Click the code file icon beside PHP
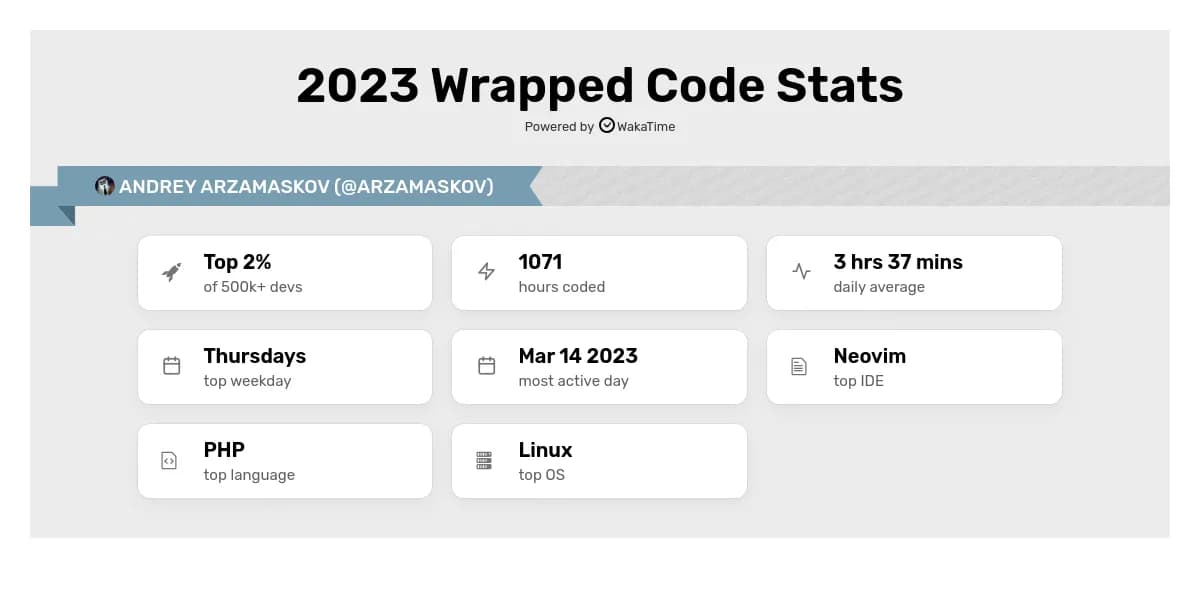The height and width of the screenshot is (600, 1200). tap(169, 461)
